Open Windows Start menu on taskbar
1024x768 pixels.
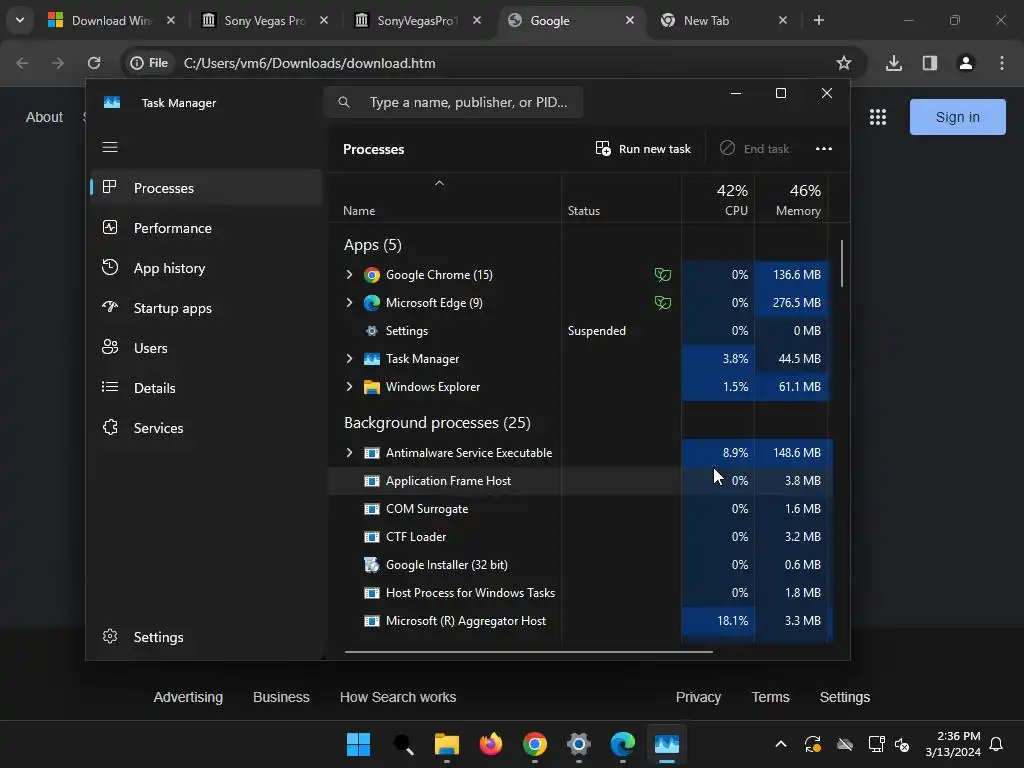358,744
